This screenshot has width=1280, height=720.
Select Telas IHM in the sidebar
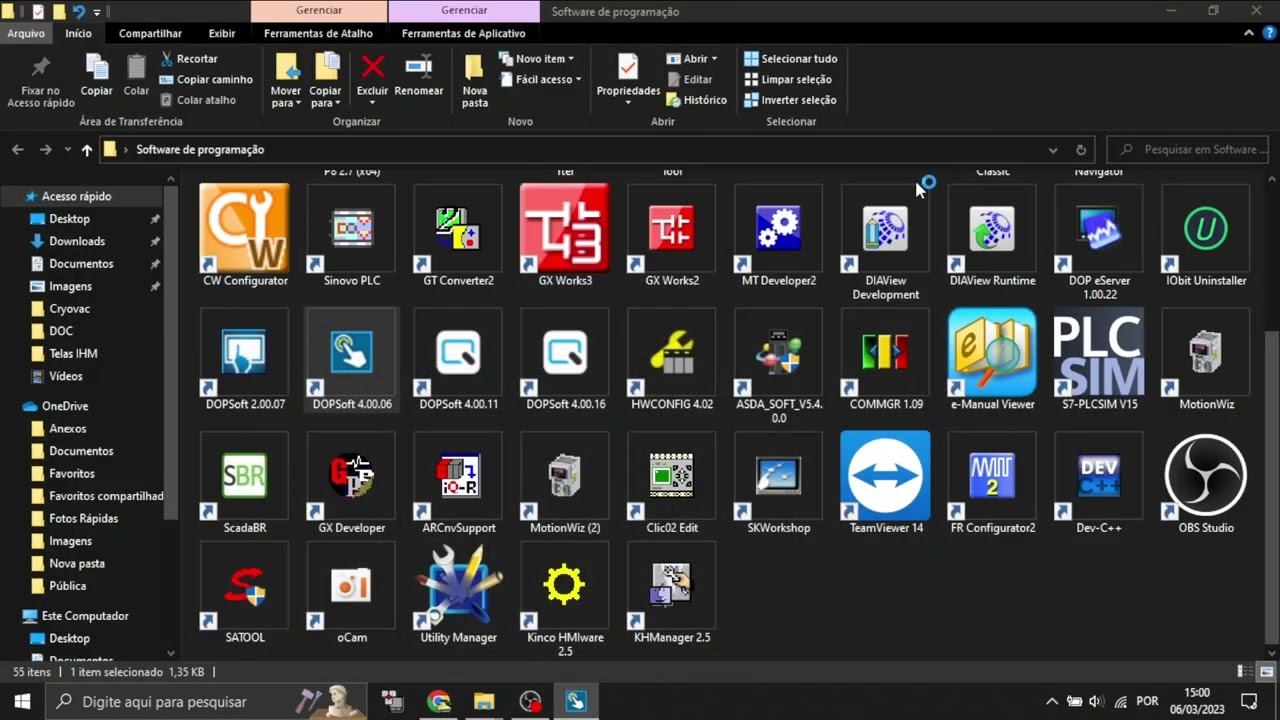73,353
